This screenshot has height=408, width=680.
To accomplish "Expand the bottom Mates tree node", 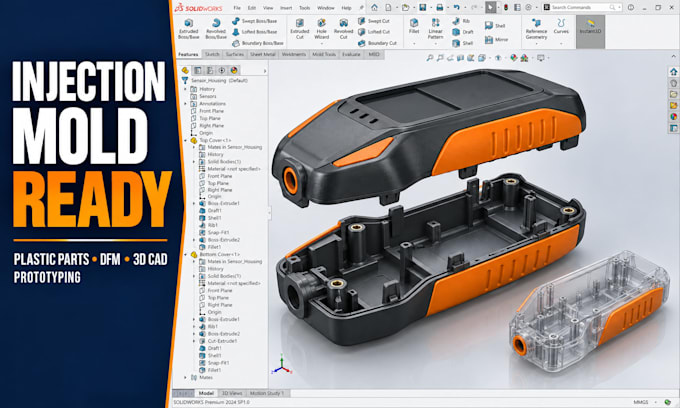I will (x=186, y=377).
